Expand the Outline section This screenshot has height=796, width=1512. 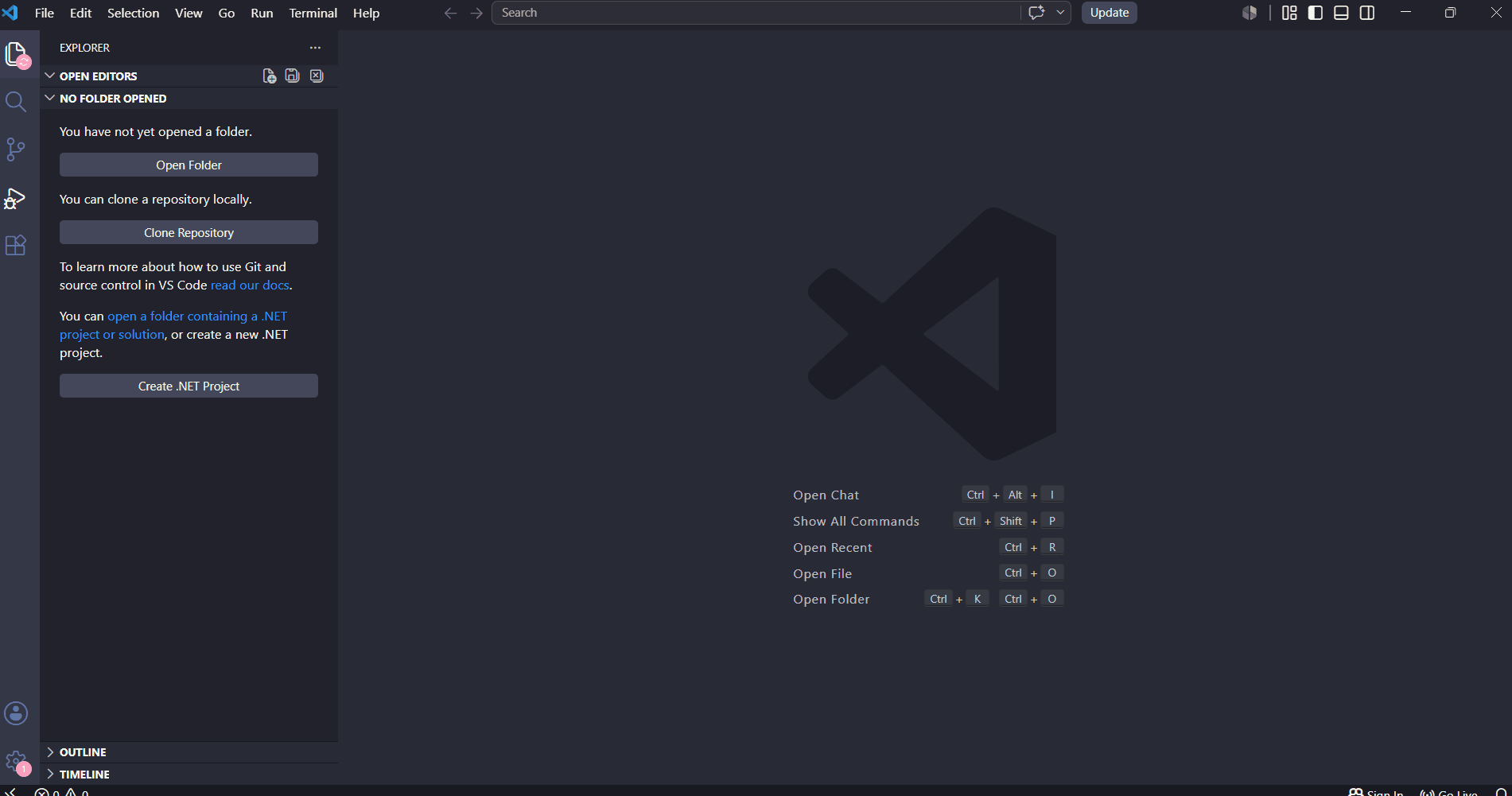tap(49, 751)
